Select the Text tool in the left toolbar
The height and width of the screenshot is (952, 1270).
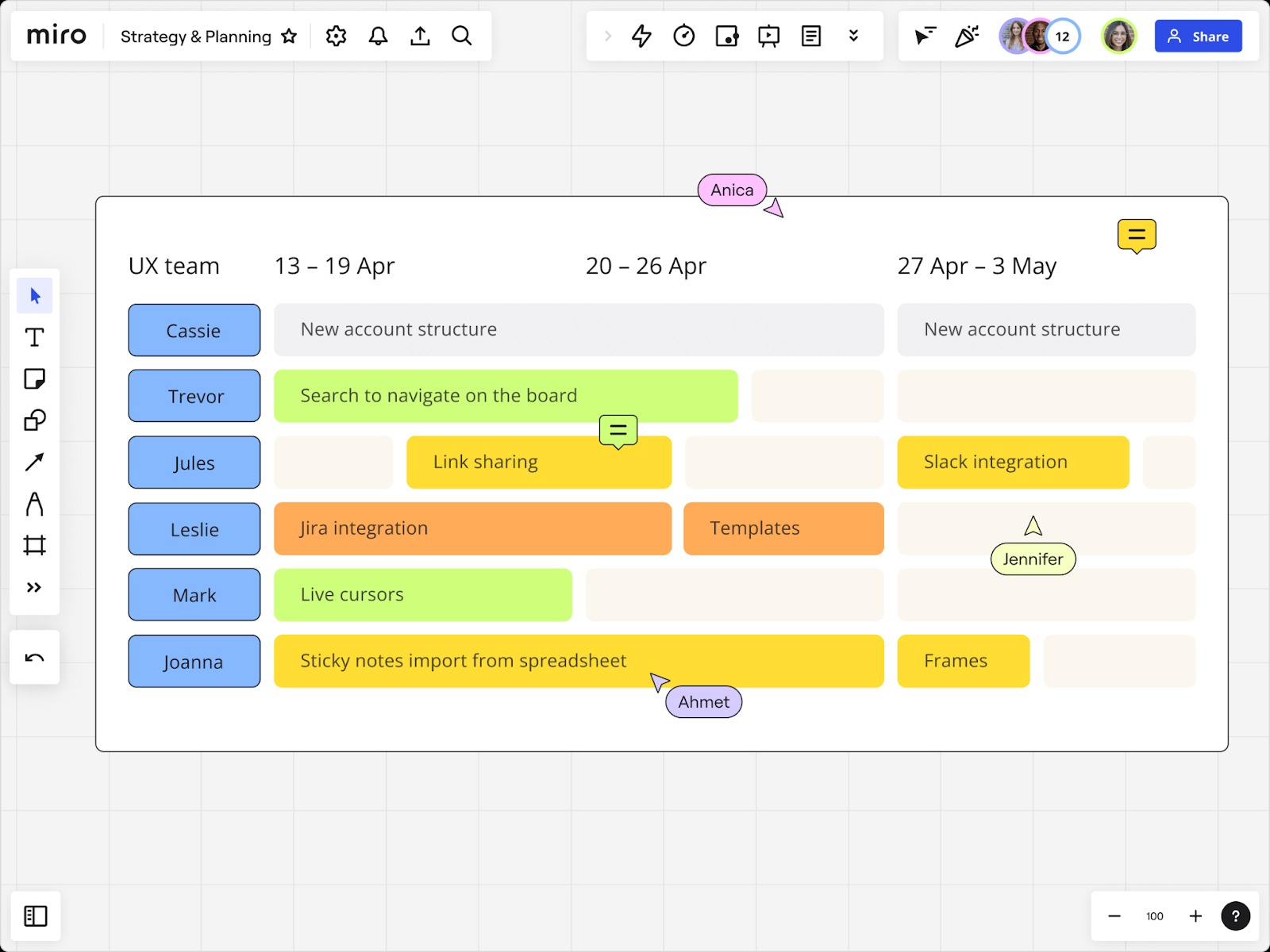(34, 337)
